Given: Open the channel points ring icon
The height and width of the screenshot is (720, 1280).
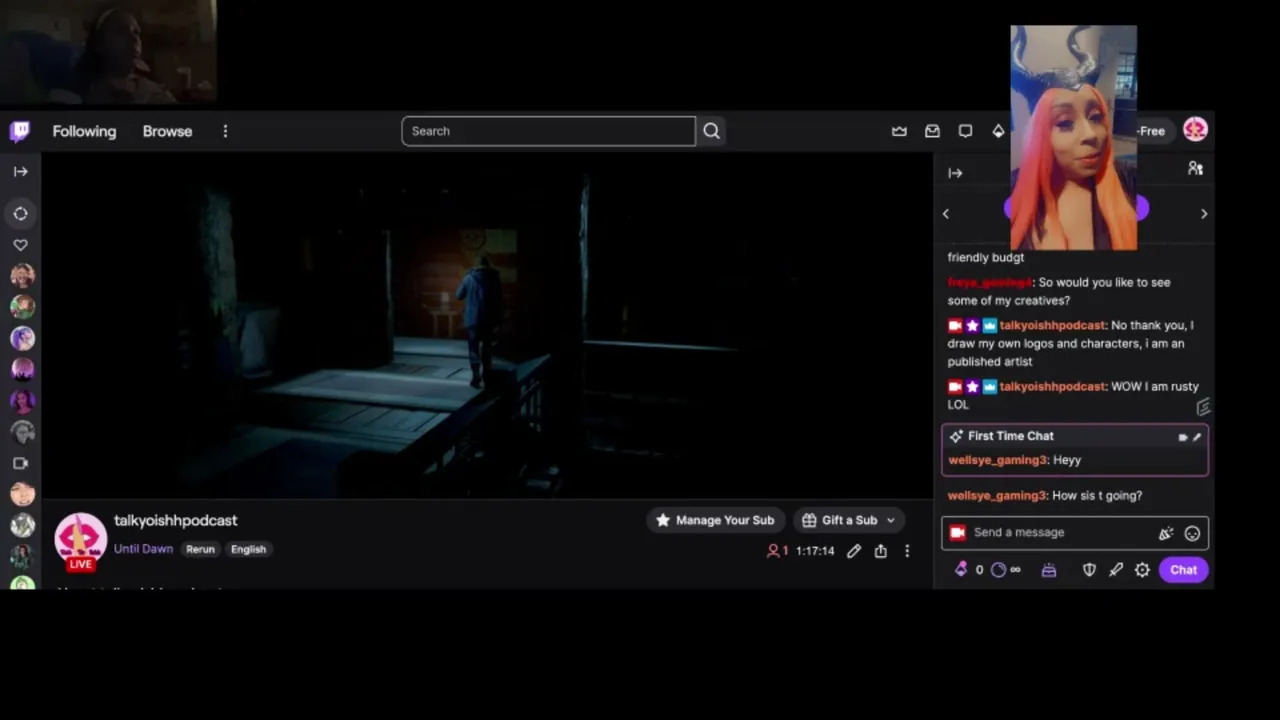Looking at the screenshot, I should (998, 570).
